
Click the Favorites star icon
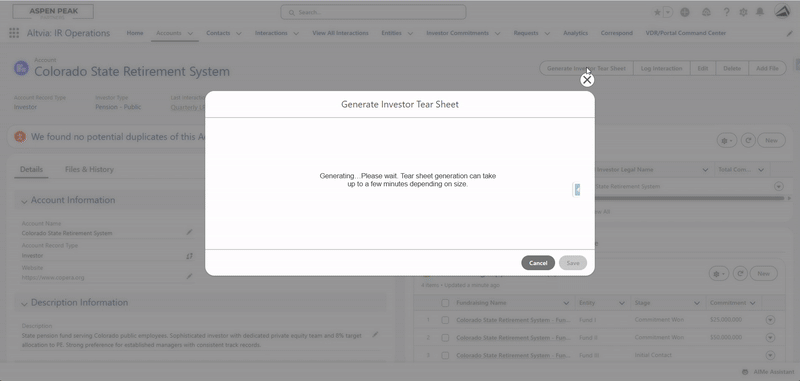click(657, 12)
